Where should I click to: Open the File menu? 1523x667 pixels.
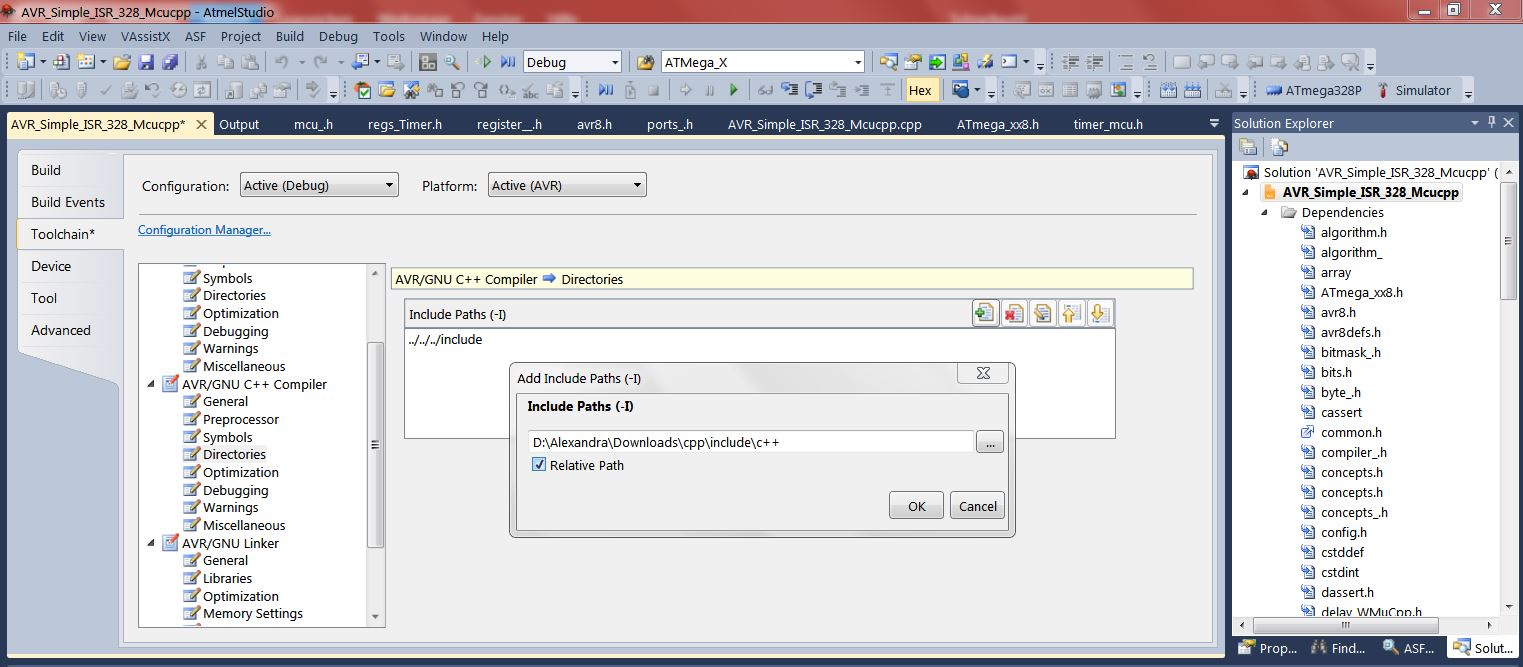(x=17, y=36)
